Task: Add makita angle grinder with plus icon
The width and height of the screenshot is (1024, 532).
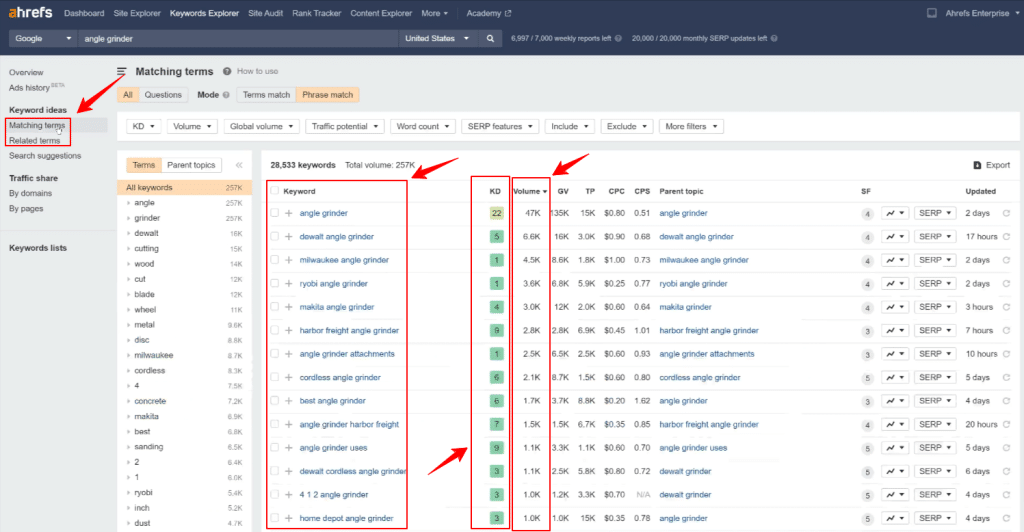Action: [289, 307]
